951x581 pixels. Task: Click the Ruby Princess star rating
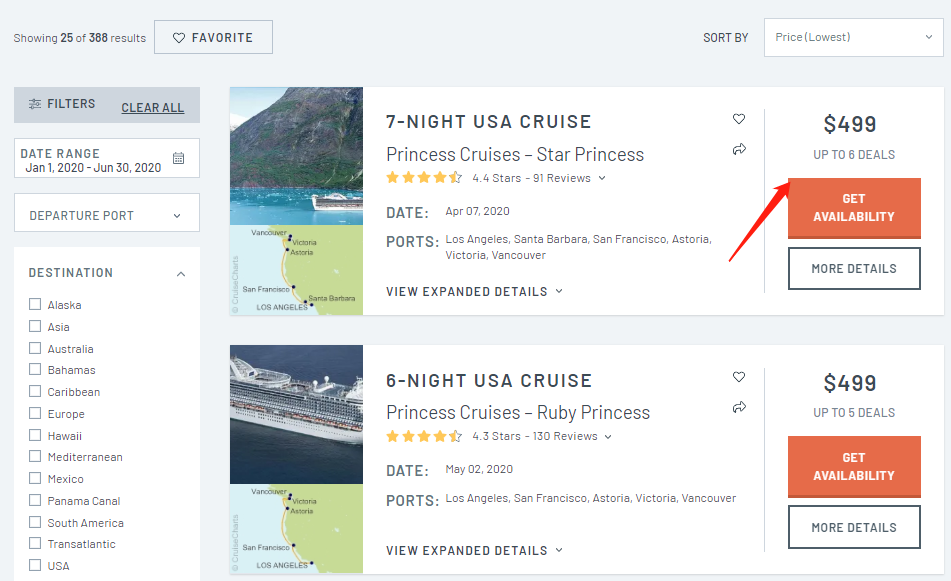[424, 436]
